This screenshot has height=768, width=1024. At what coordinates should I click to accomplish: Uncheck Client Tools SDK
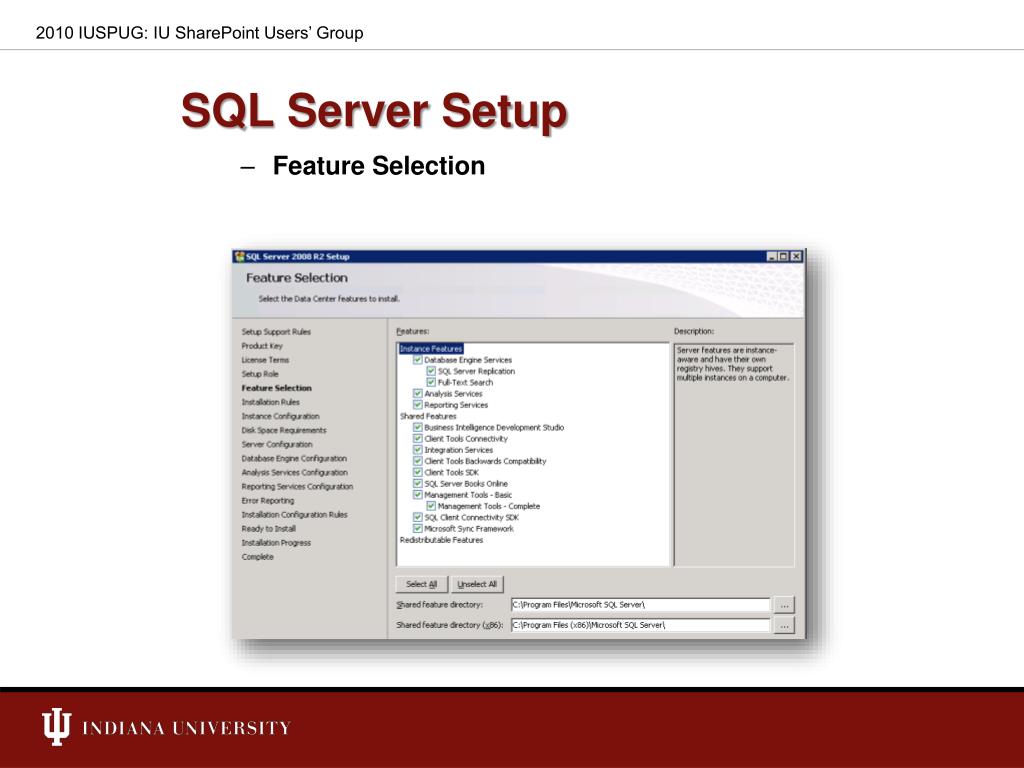(418, 472)
